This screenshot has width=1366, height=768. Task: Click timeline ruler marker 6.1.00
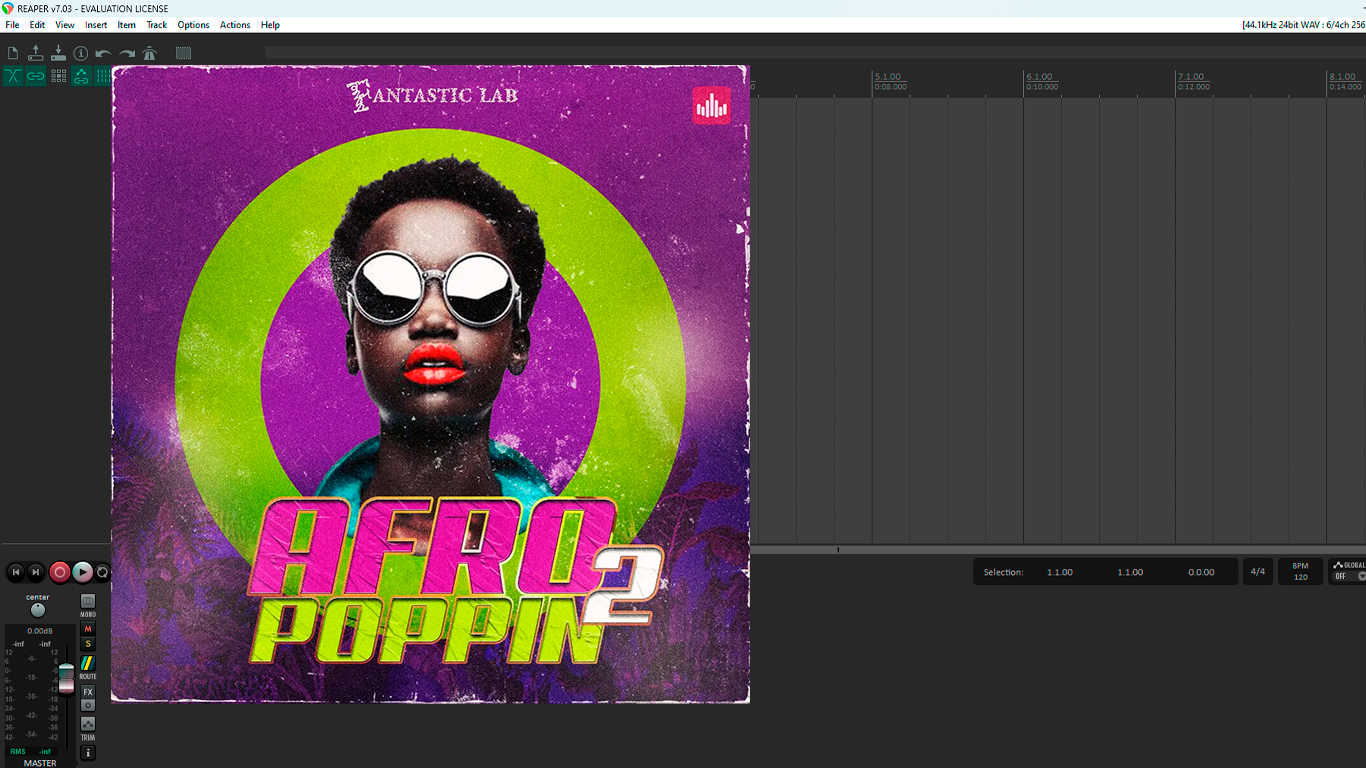coord(1039,77)
